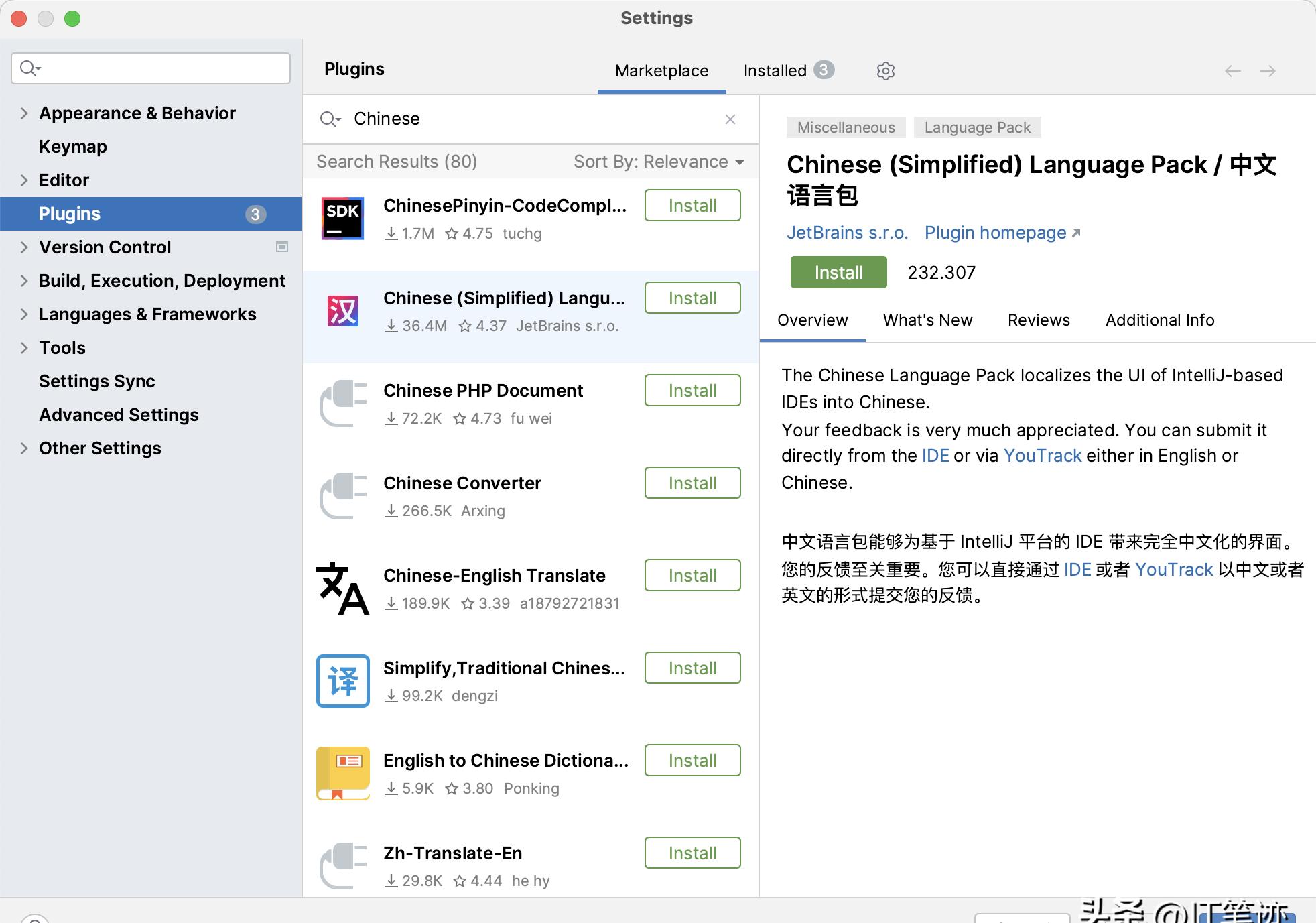This screenshot has width=1316, height=923.
Task: Select Plugins in settings tree
Action: [x=151, y=214]
